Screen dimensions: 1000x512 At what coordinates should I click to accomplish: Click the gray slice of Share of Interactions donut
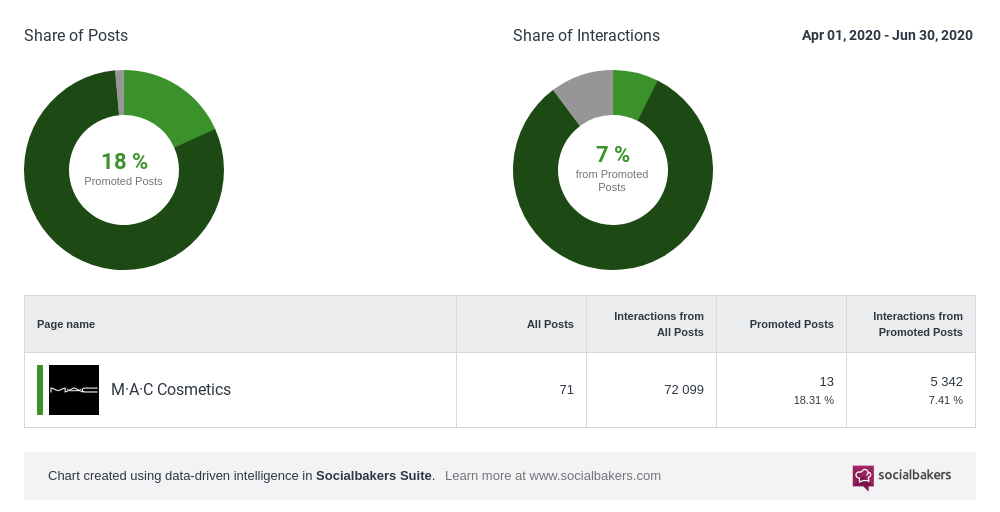pos(586,94)
